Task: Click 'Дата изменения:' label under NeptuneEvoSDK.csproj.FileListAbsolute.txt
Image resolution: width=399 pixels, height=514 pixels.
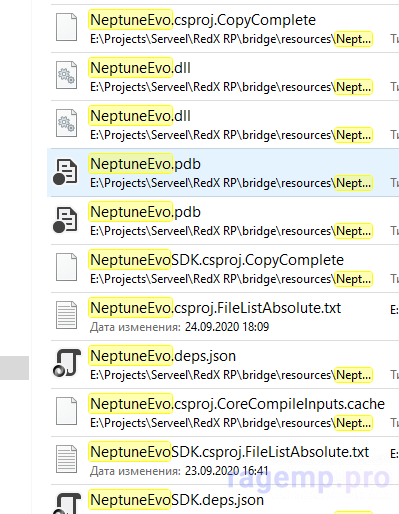Action: point(135,471)
